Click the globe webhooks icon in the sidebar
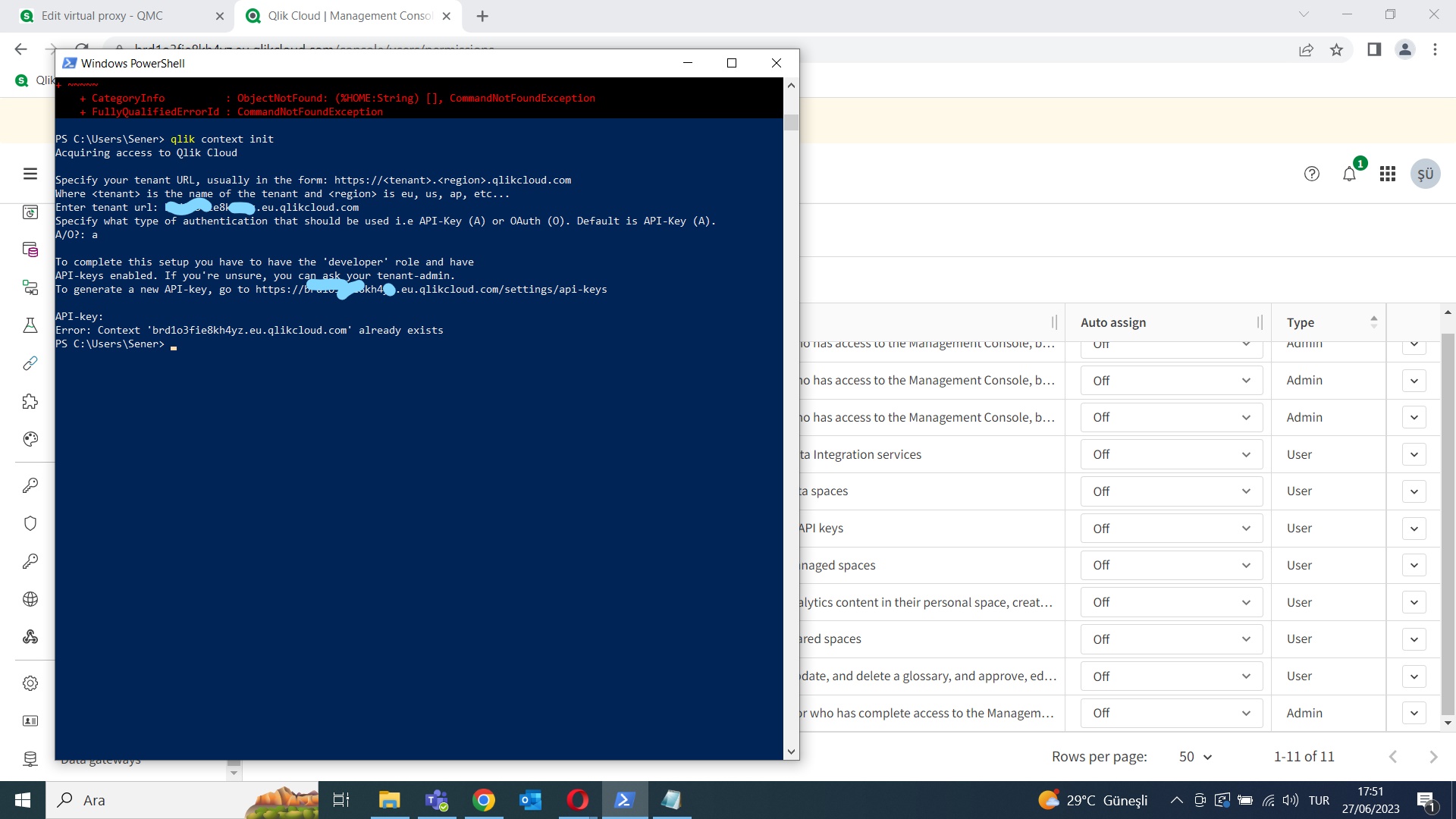This screenshot has height=819, width=1456. [30, 599]
